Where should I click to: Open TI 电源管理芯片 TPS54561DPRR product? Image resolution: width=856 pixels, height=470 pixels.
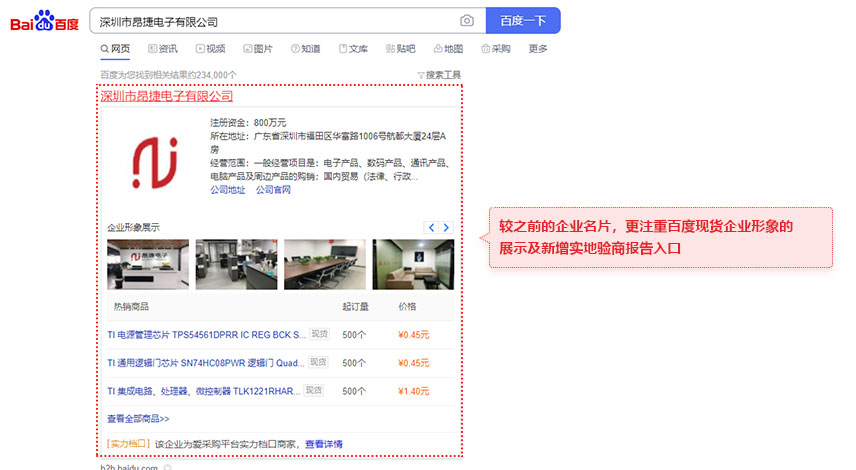pos(206,335)
